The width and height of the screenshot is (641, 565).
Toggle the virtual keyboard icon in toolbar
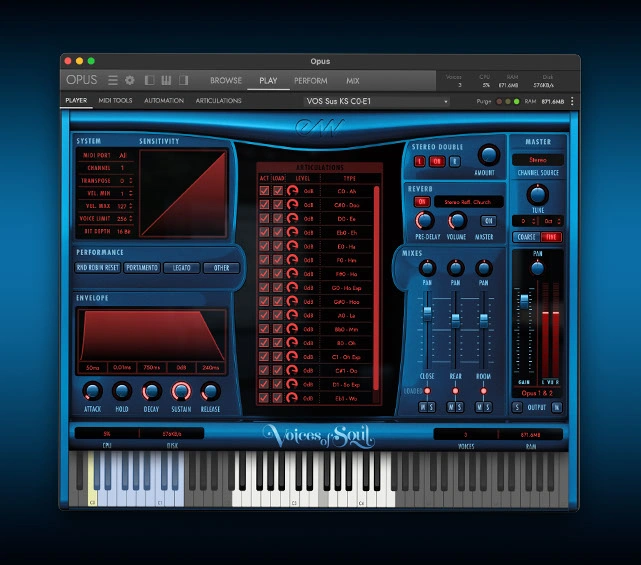click(166, 80)
